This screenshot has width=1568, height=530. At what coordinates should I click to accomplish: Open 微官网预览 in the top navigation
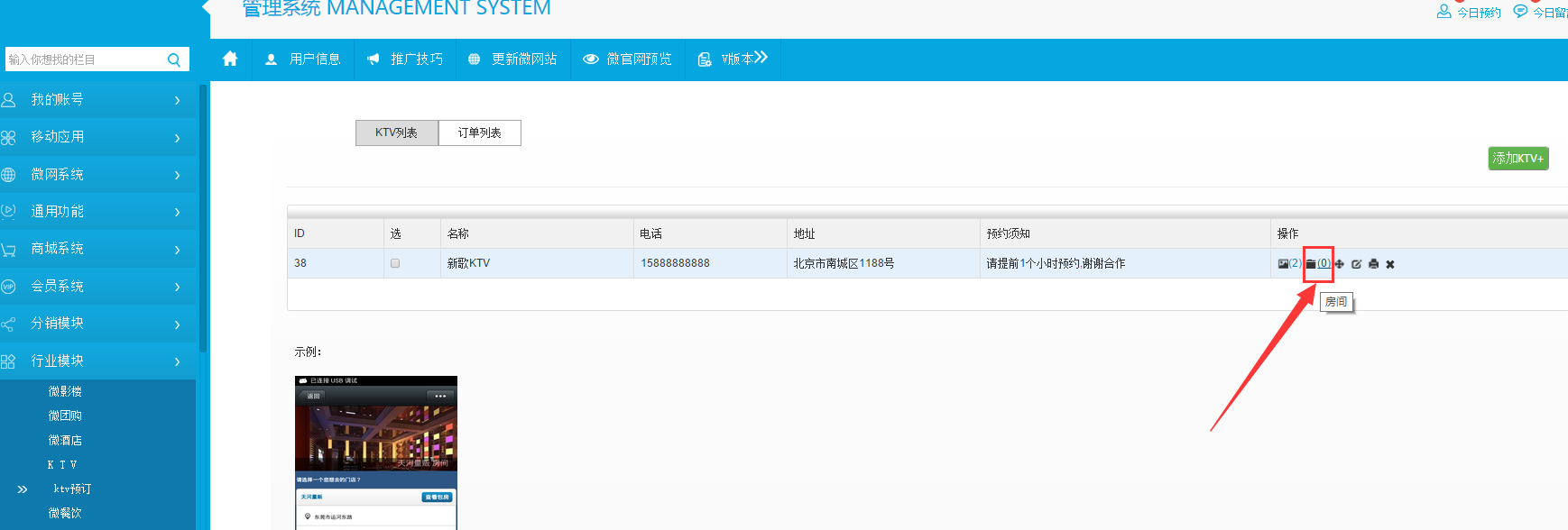point(628,59)
